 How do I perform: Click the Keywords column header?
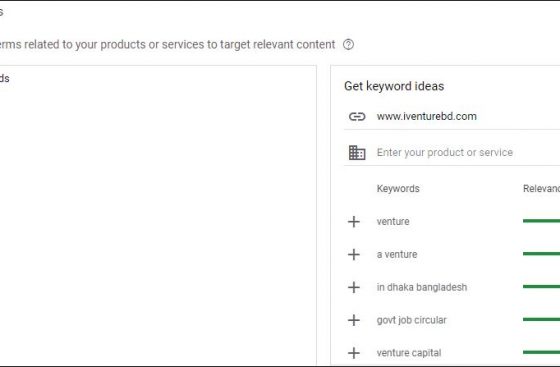(x=398, y=188)
